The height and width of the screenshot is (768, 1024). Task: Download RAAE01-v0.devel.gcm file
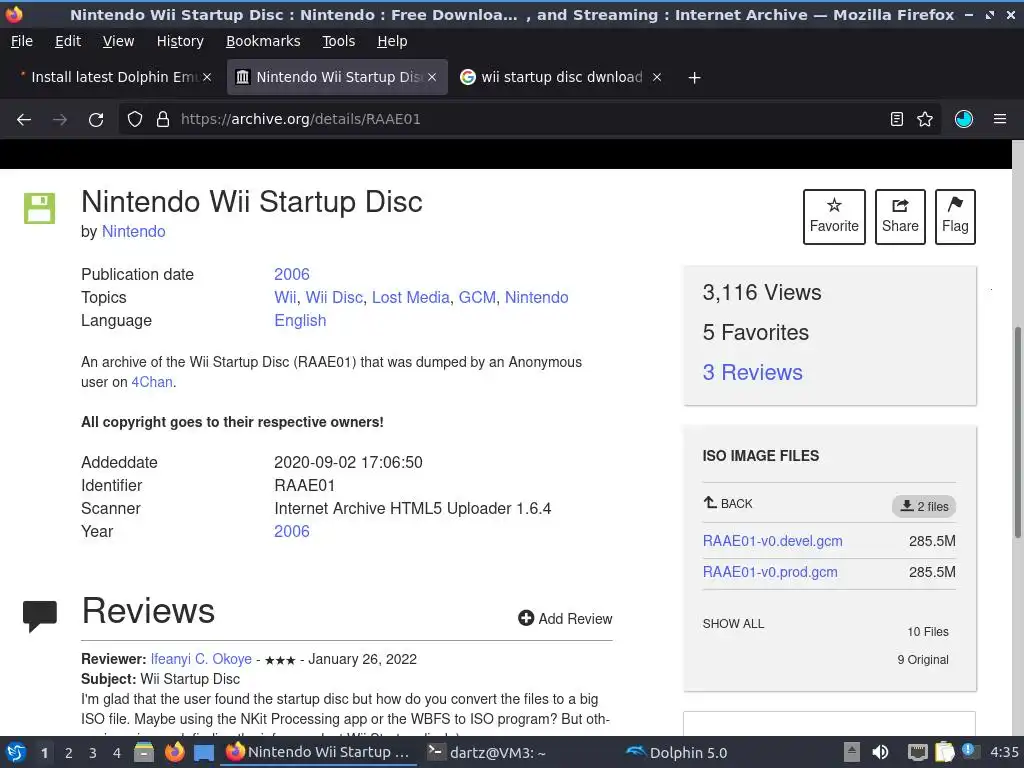(x=773, y=541)
